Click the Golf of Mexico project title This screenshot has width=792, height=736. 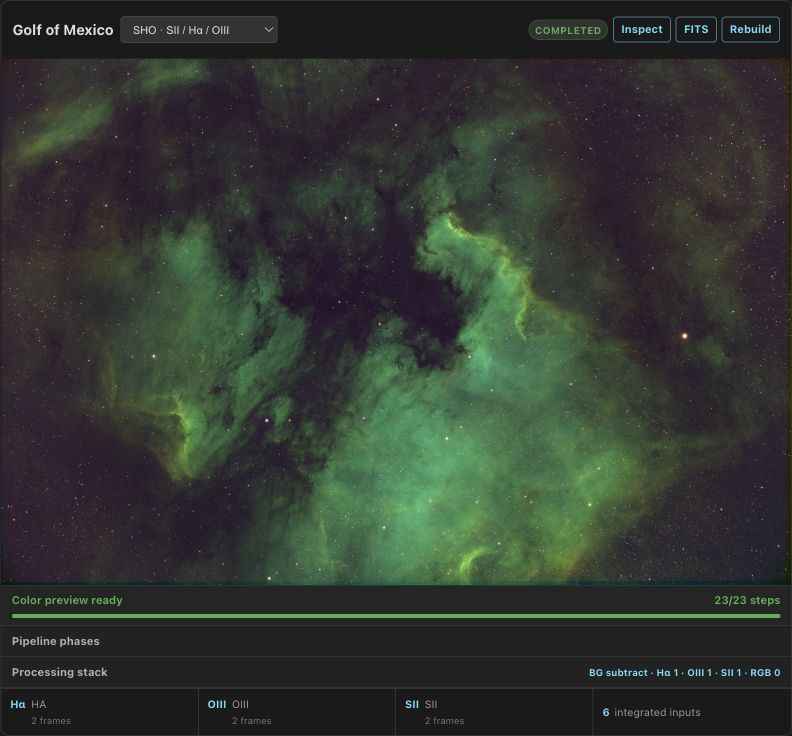tap(63, 30)
